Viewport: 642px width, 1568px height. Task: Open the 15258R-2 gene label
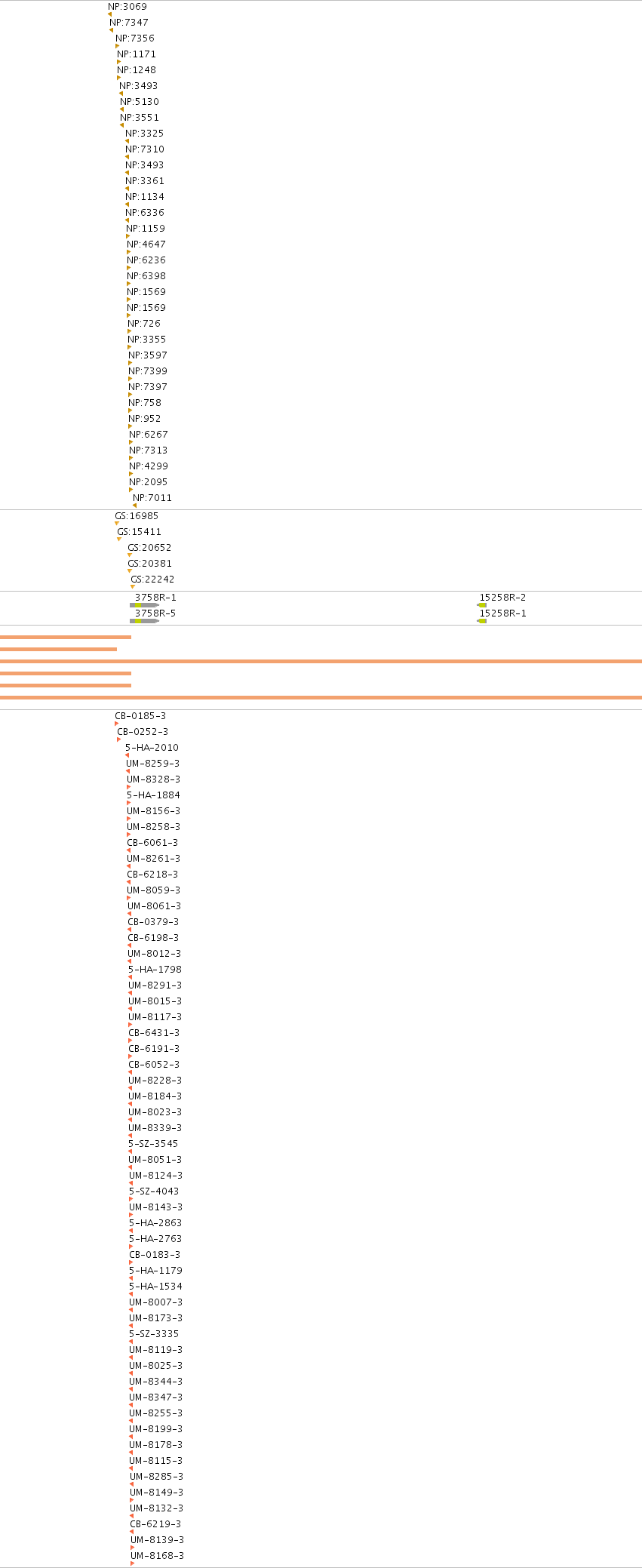[503, 598]
